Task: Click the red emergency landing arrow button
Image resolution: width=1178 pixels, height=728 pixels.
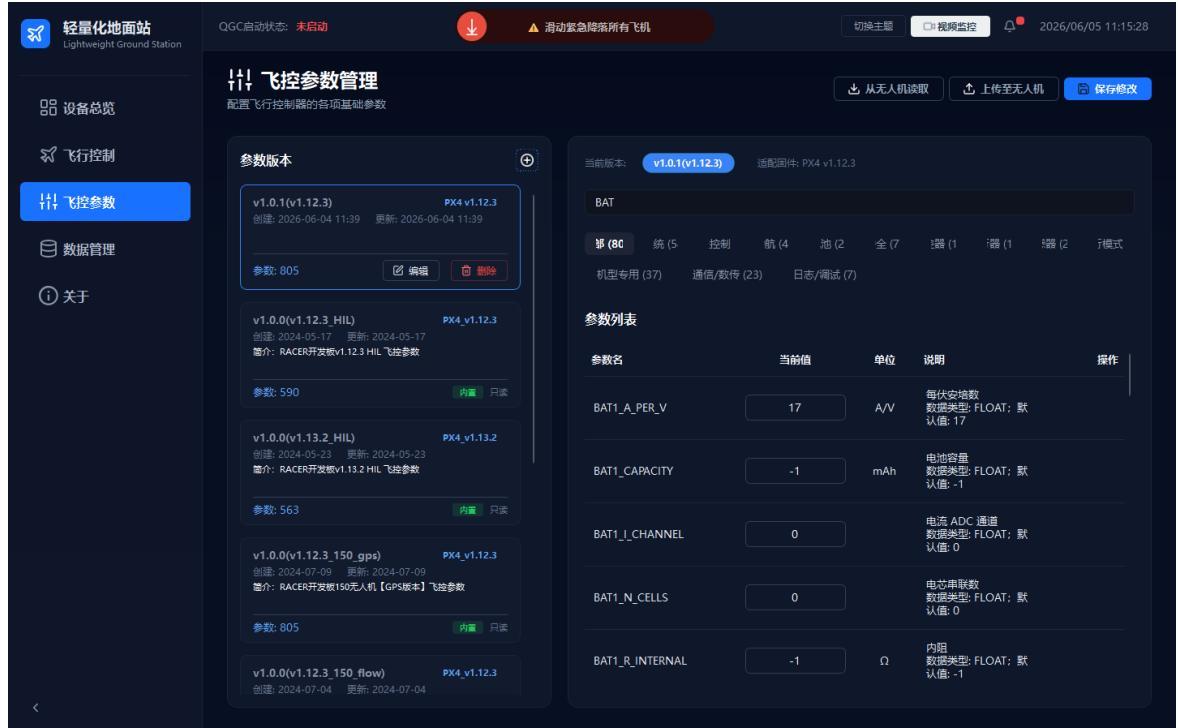Action: point(472,27)
